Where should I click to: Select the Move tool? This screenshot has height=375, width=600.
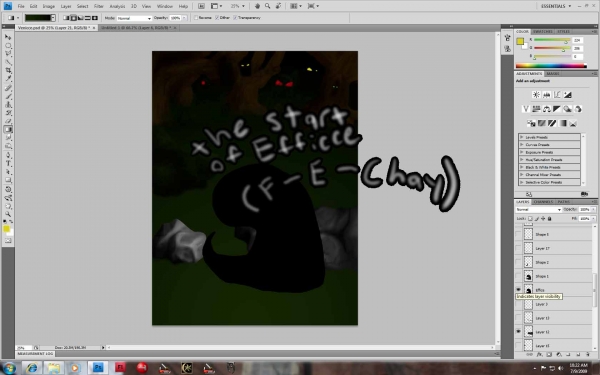(8, 37)
